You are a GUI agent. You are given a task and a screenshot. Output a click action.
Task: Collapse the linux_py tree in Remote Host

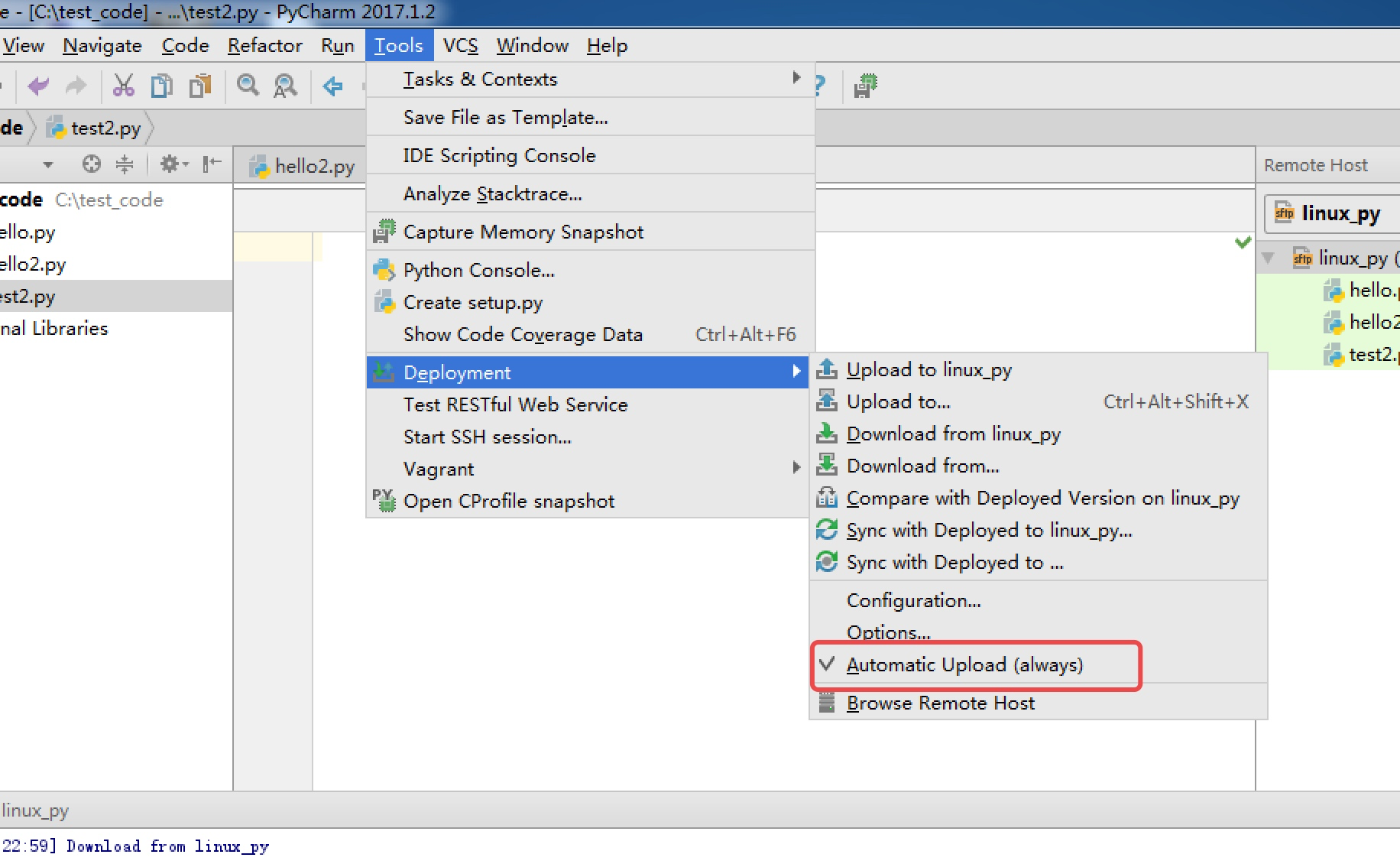click(1268, 258)
